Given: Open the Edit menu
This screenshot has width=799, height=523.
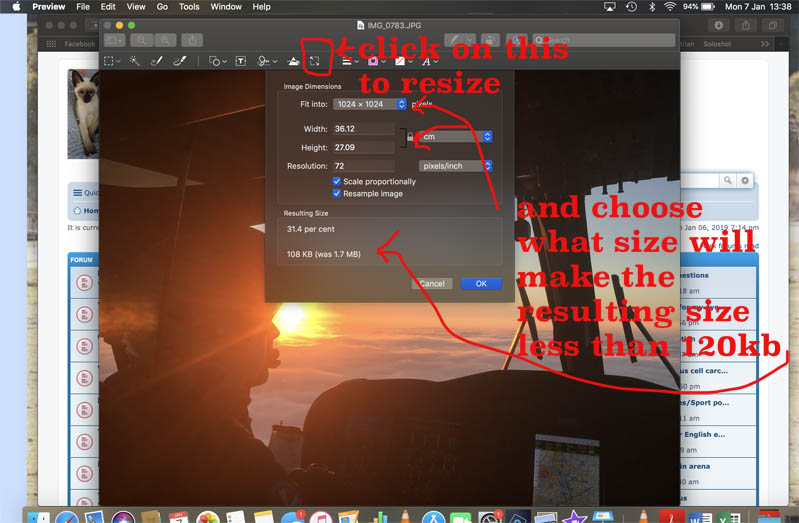Looking at the screenshot, I should (x=108, y=7).
